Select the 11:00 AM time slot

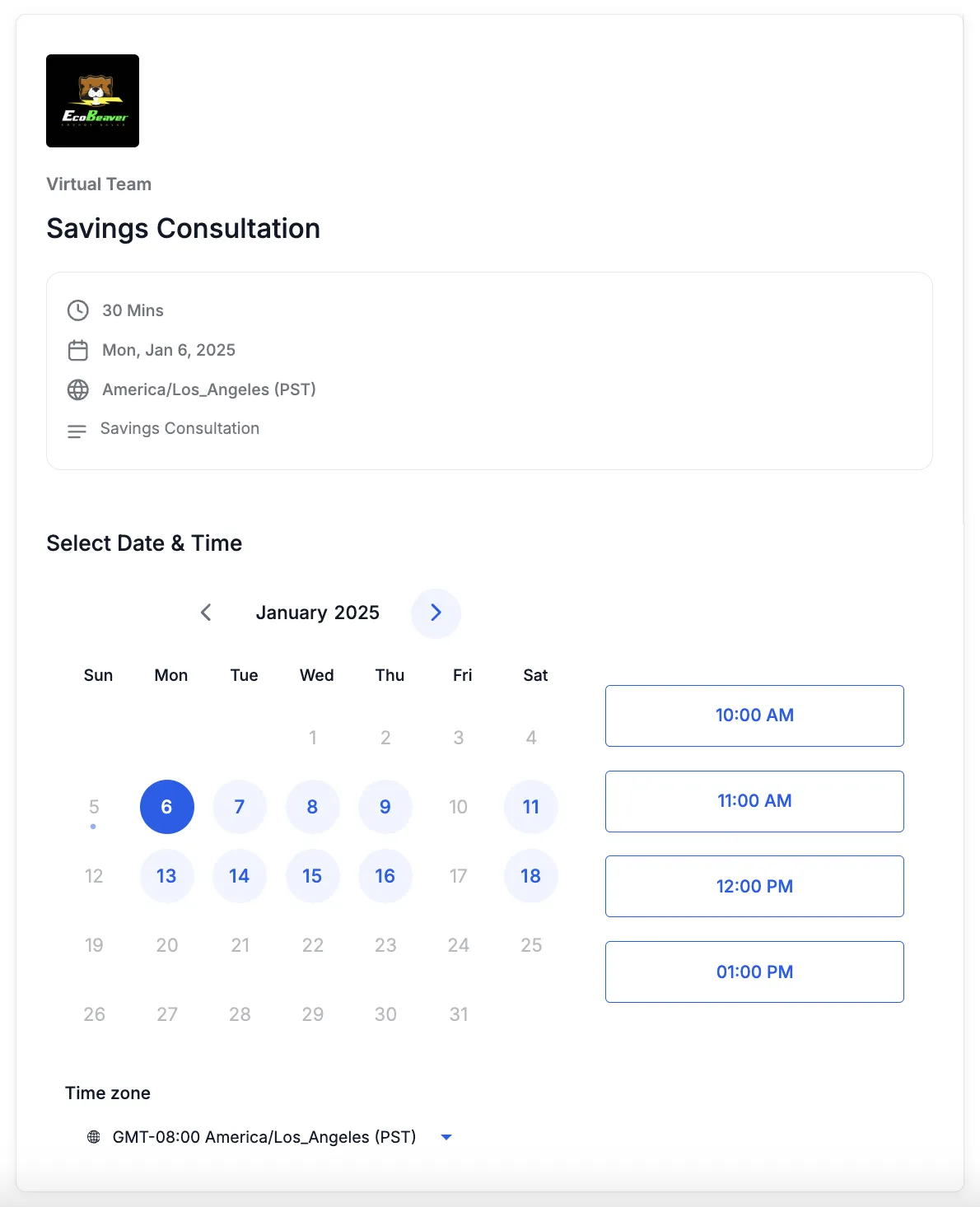pyautogui.click(x=754, y=801)
